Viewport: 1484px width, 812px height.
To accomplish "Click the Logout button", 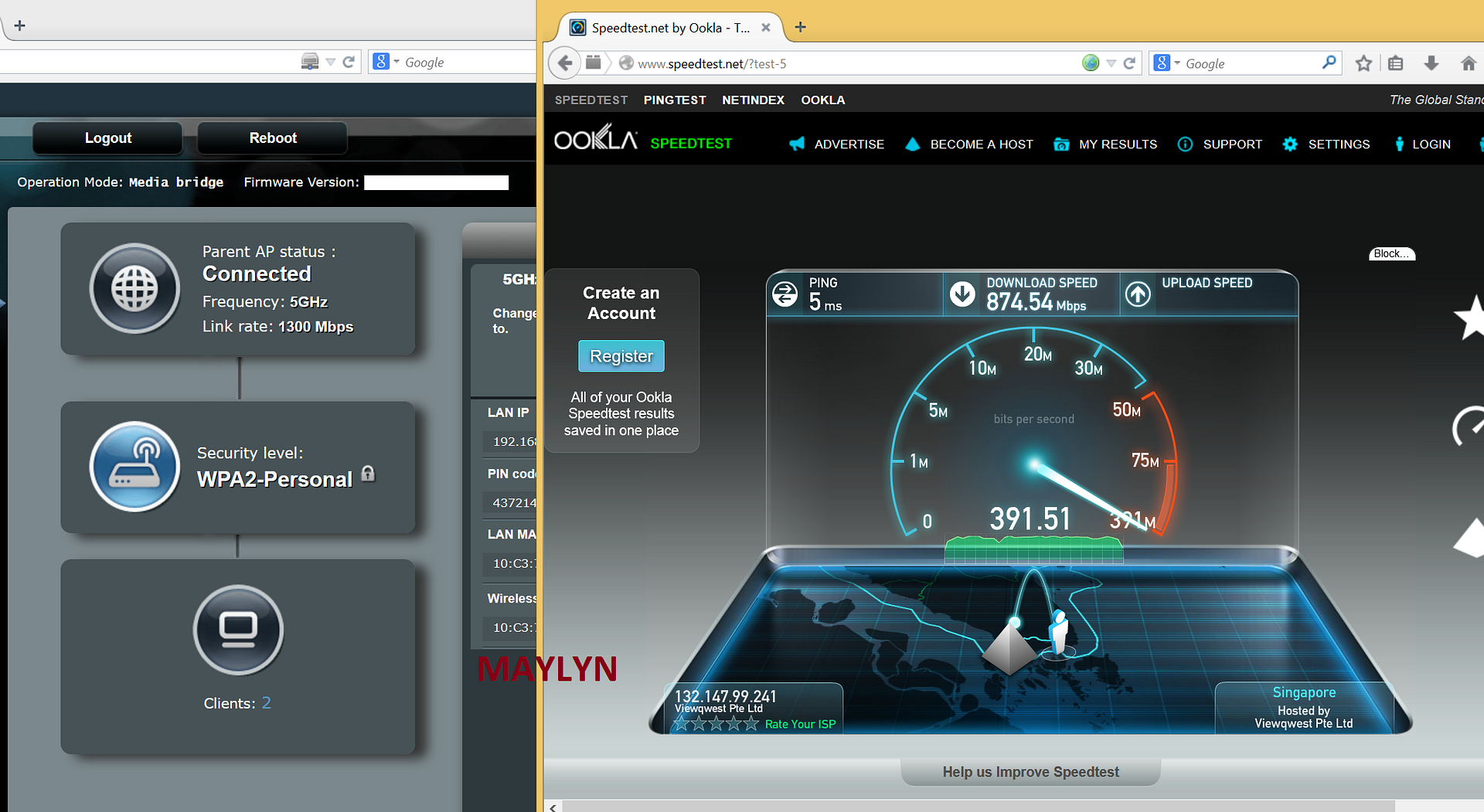I will point(107,138).
